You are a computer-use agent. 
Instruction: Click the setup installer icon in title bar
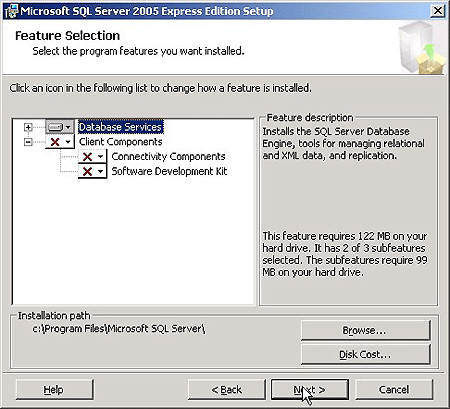(11, 11)
